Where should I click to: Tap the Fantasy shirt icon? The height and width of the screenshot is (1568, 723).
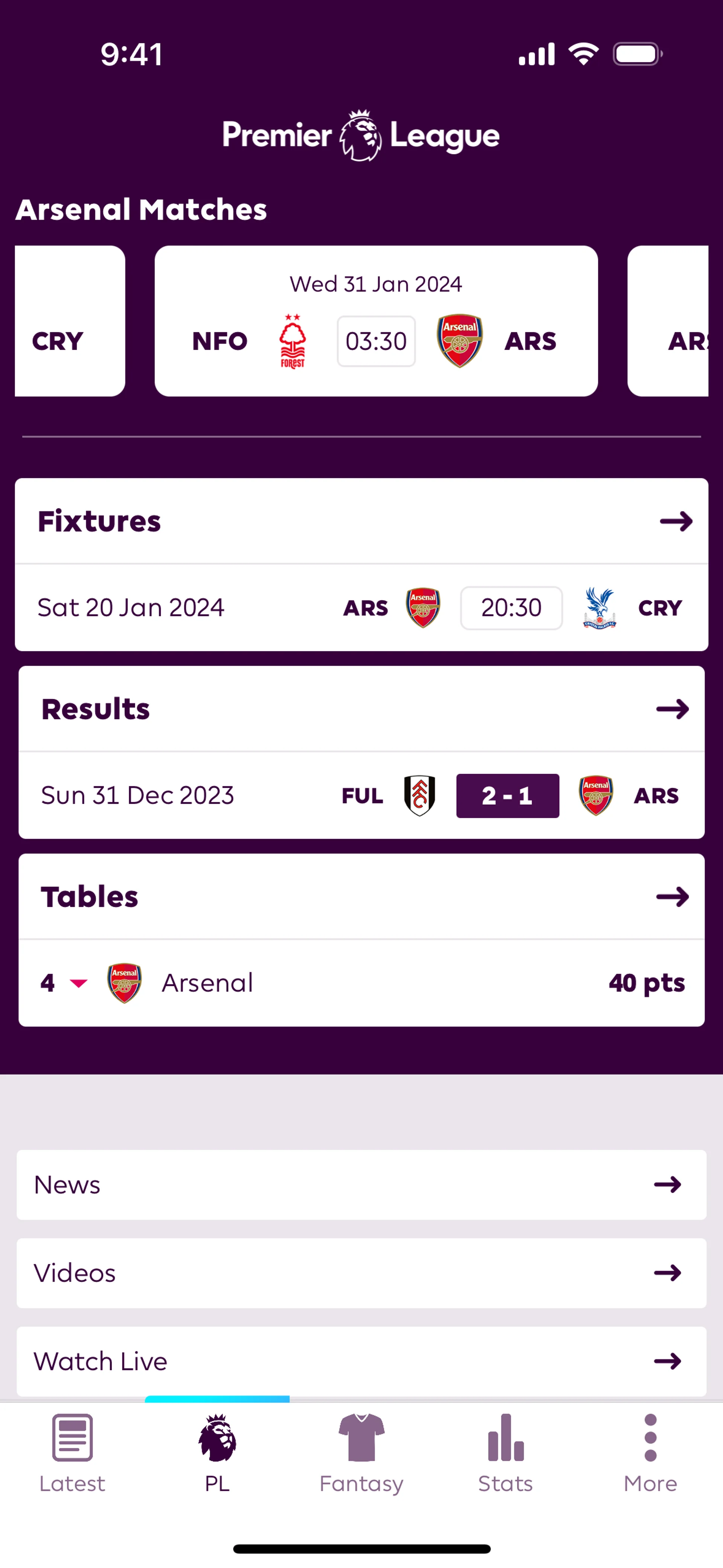click(361, 1438)
